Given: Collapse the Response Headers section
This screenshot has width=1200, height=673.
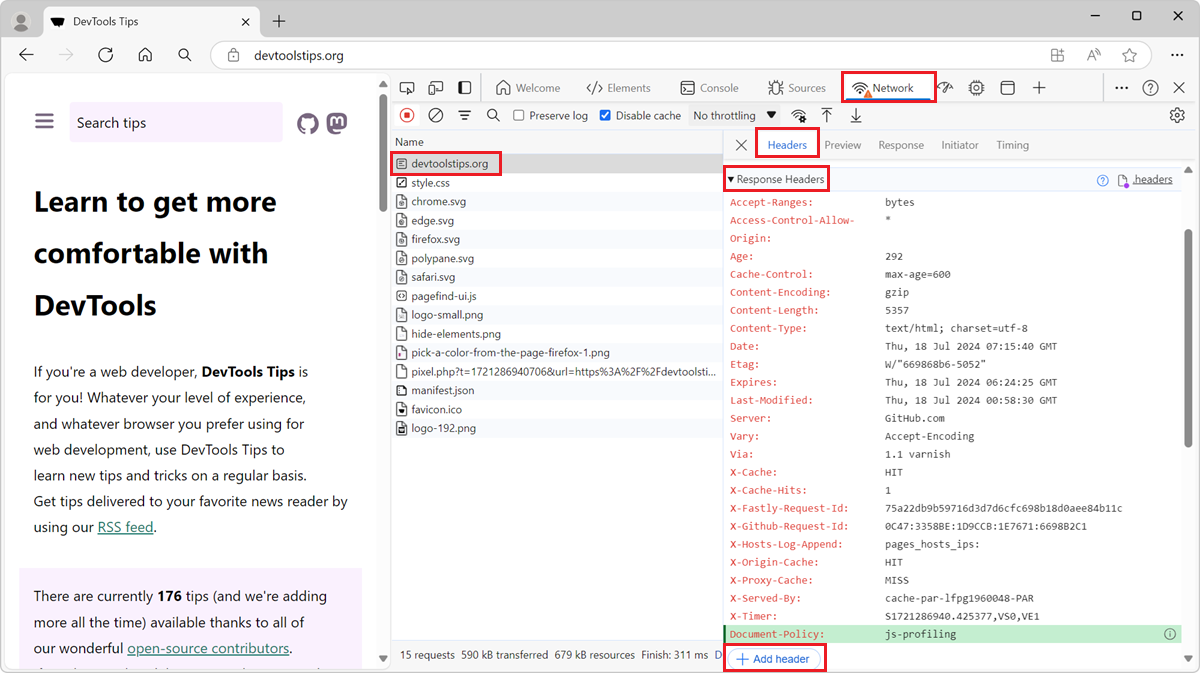Looking at the screenshot, I should pos(734,179).
